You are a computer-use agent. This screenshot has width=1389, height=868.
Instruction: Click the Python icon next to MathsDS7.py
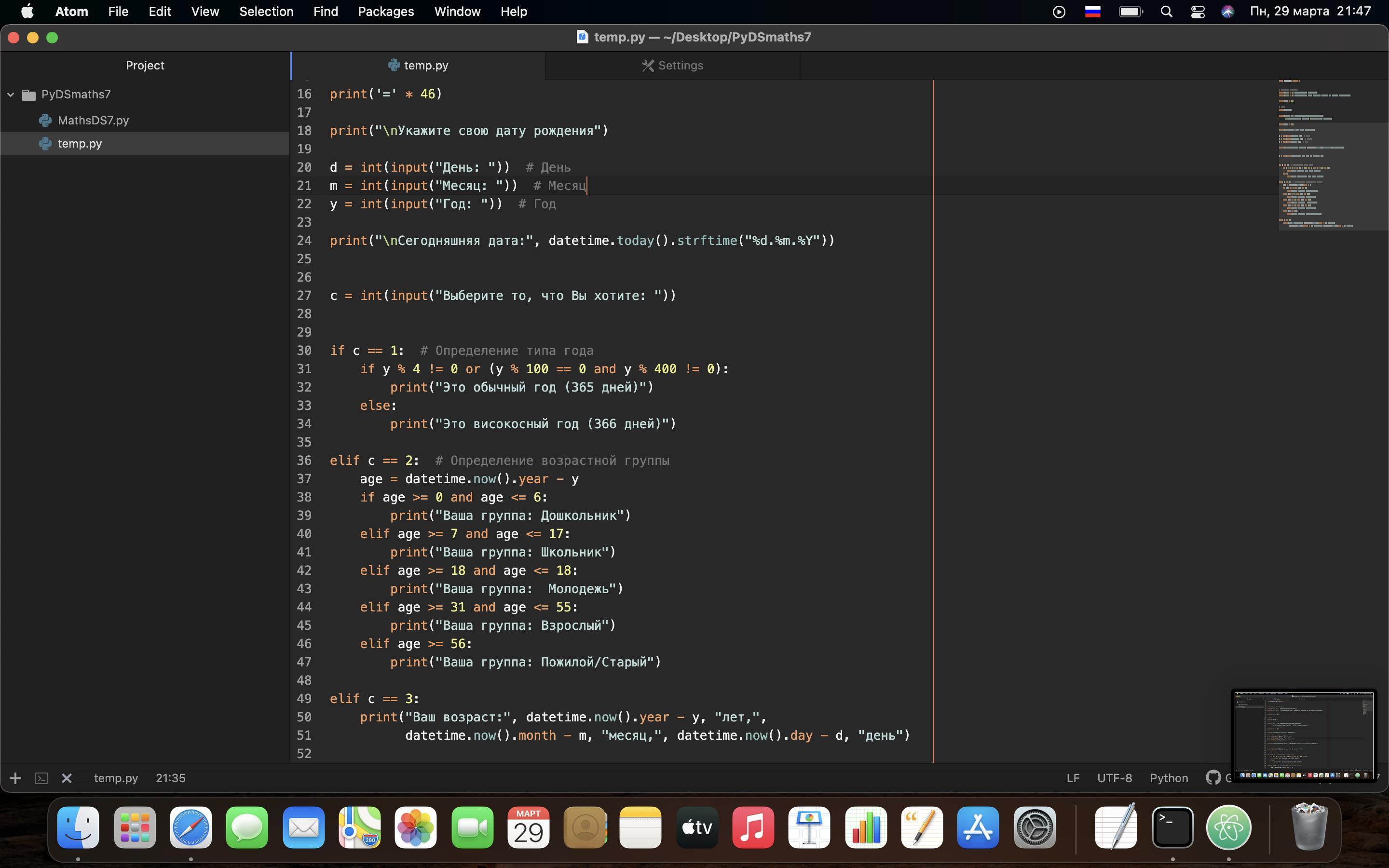(x=45, y=120)
